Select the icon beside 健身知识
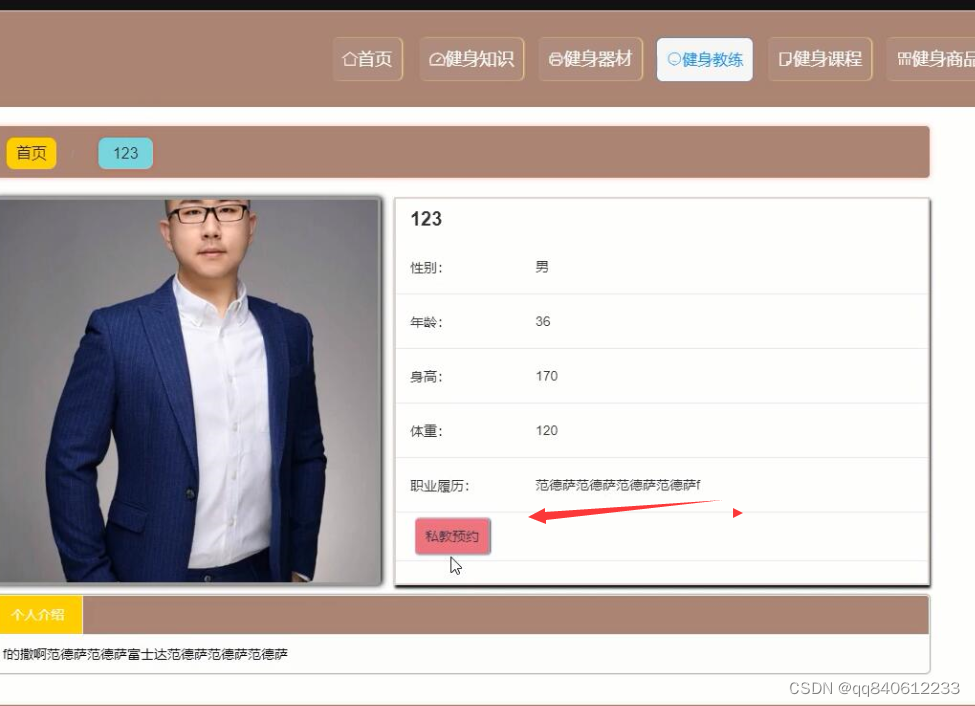The height and width of the screenshot is (706, 975). click(x=438, y=59)
